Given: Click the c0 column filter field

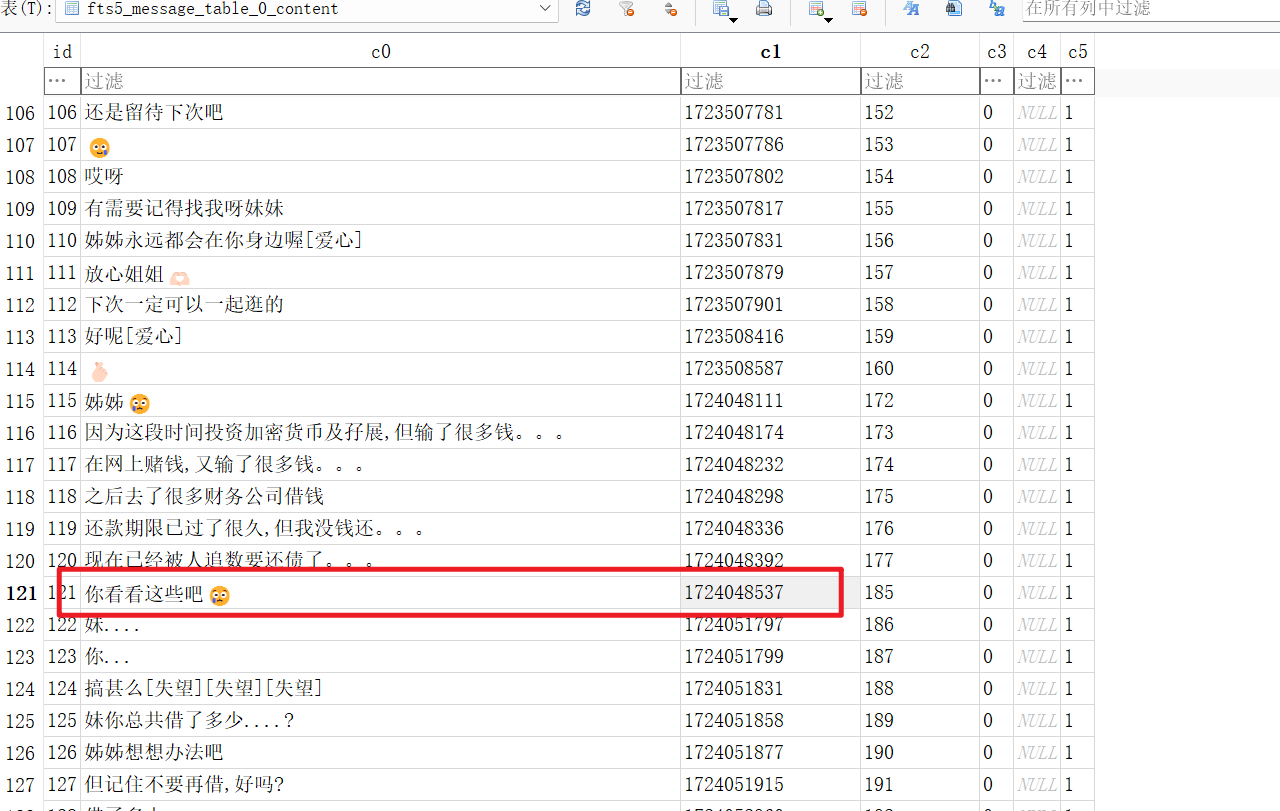Looking at the screenshot, I should click(380, 81).
